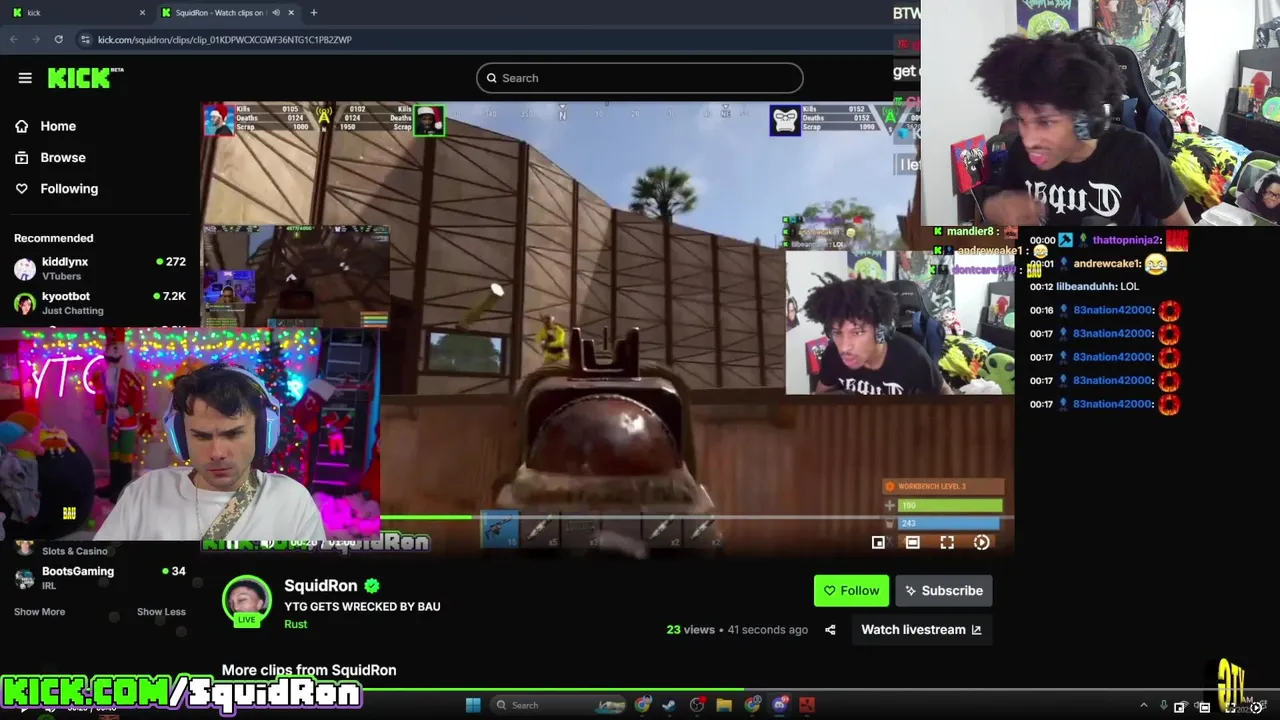Click kyootbot channel avatar
This screenshot has height=720, width=1280.
(25, 303)
